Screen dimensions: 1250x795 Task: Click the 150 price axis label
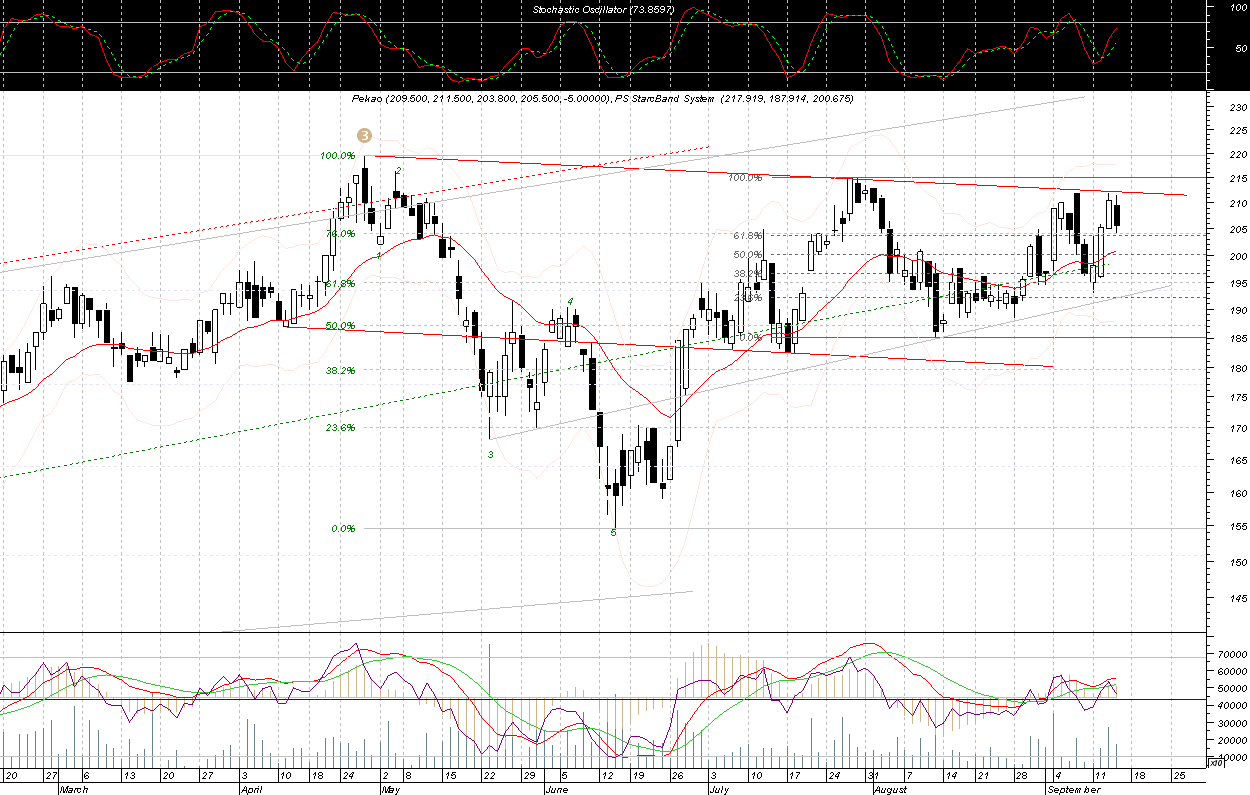[x=1236, y=562]
